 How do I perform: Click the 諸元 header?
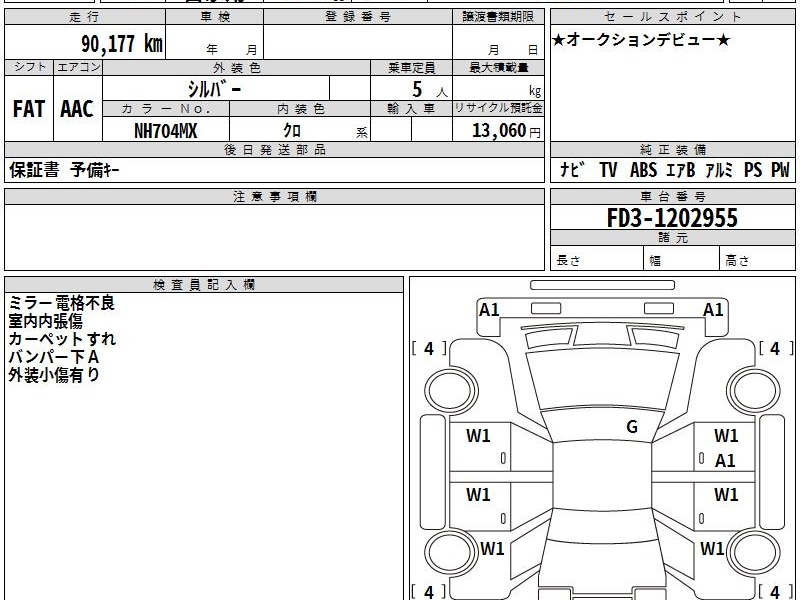pyautogui.click(x=672, y=238)
